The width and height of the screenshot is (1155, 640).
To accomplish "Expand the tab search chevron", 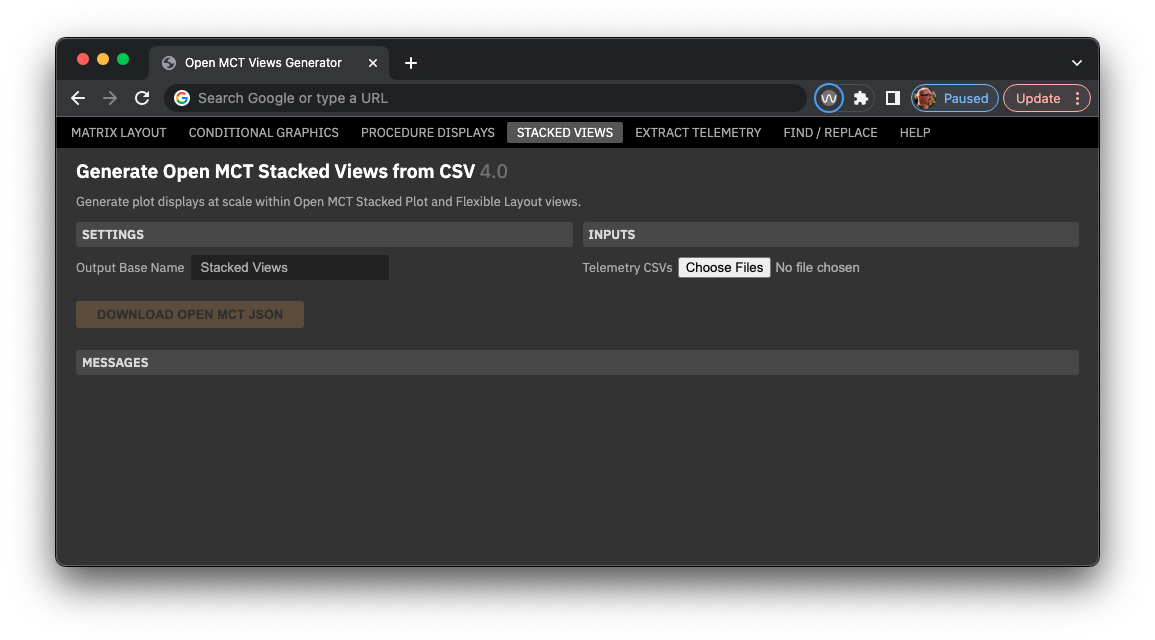I will click(x=1077, y=63).
